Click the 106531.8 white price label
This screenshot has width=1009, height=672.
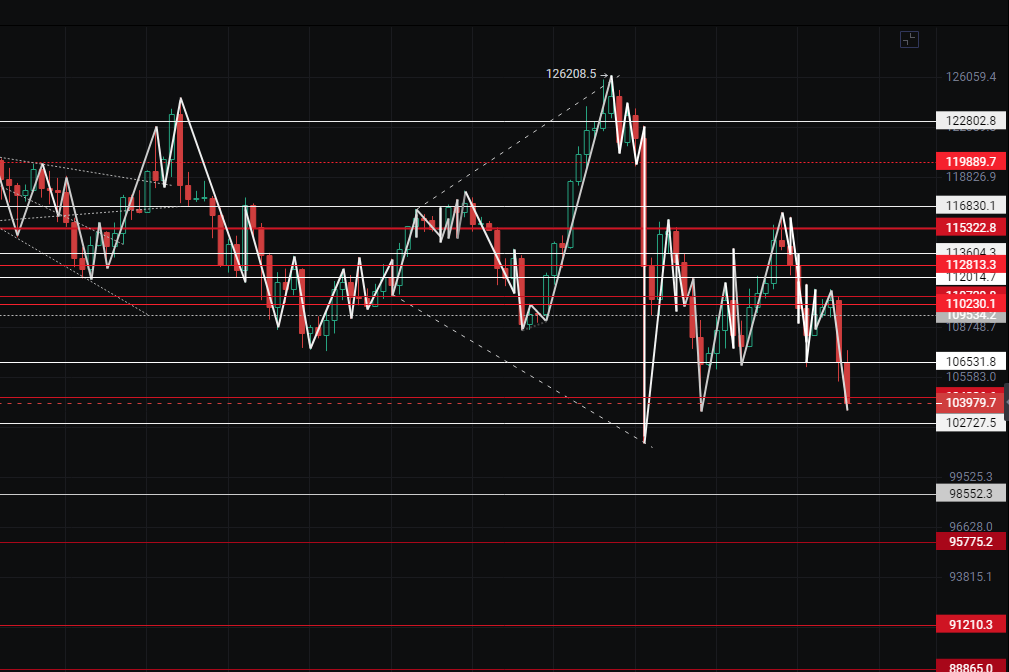tap(970, 361)
